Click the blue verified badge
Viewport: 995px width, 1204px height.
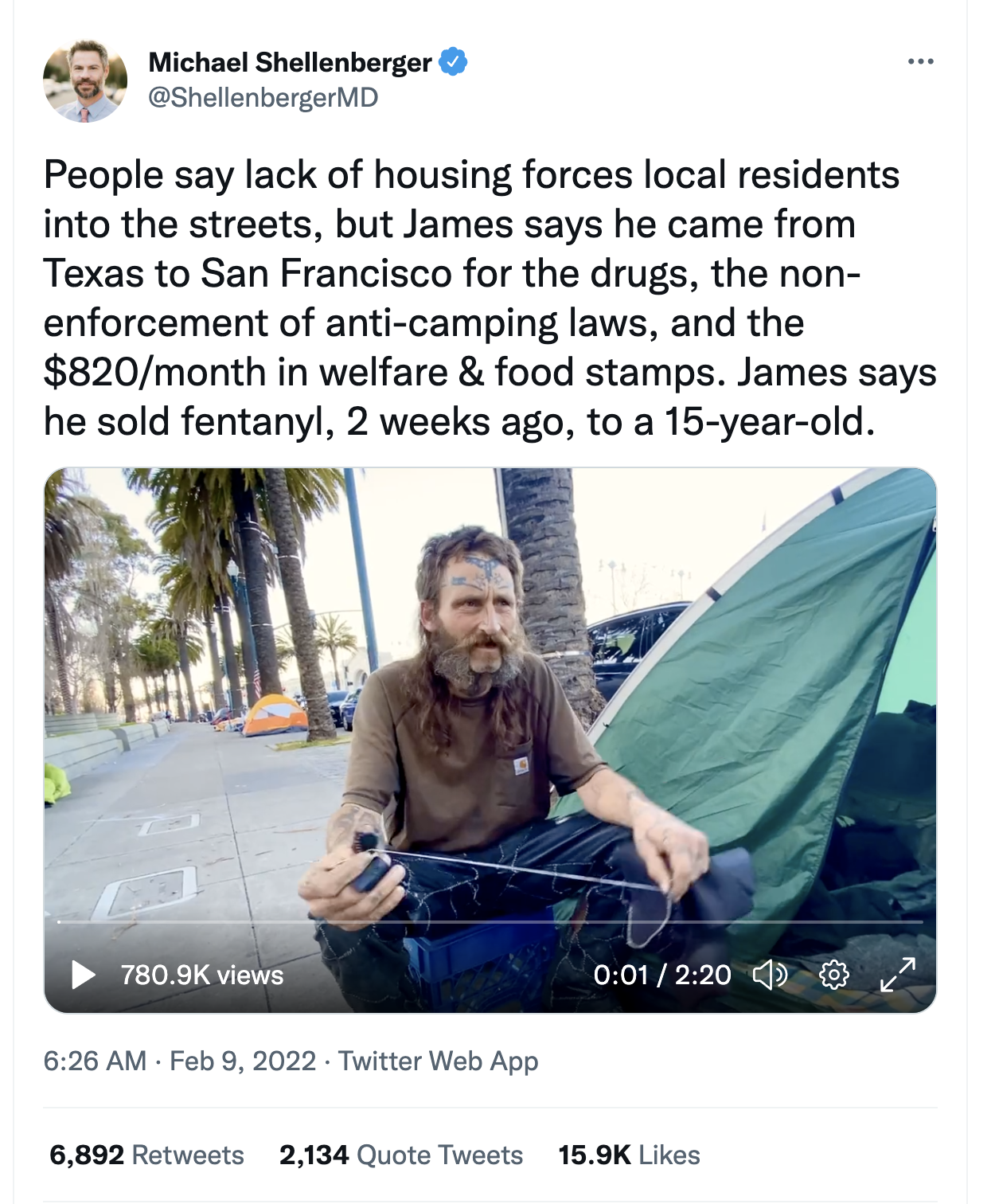click(x=453, y=61)
